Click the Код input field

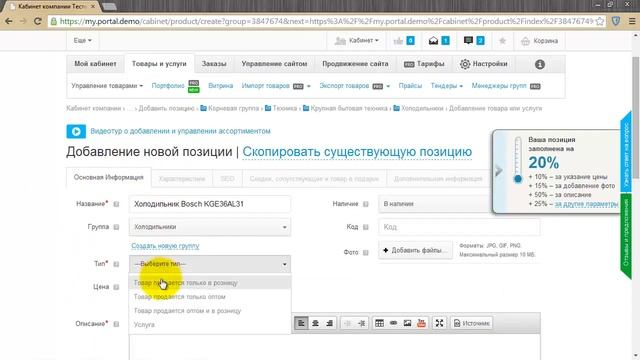pos(459,227)
